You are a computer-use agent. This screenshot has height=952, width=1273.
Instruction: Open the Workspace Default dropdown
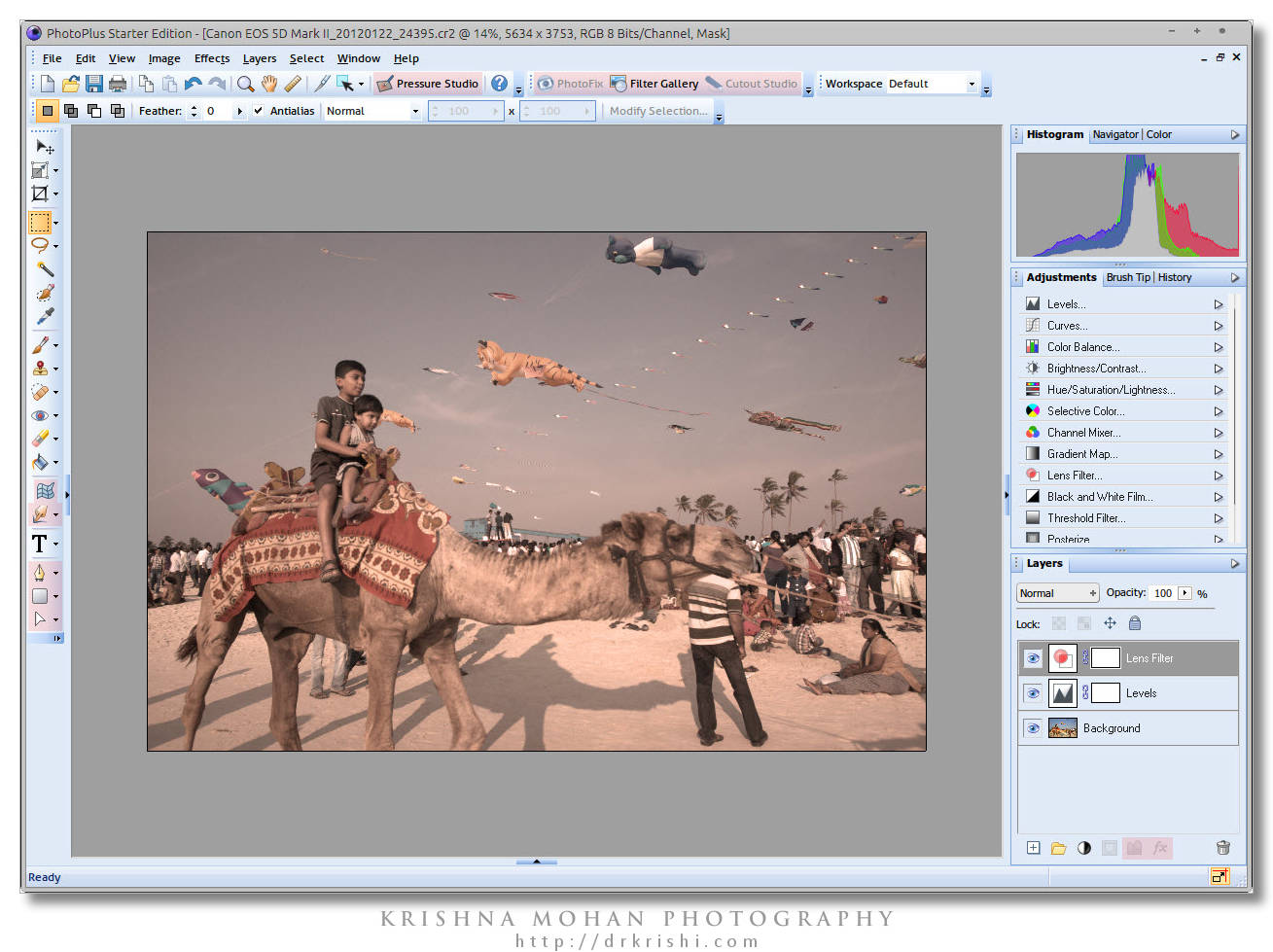(971, 84)
